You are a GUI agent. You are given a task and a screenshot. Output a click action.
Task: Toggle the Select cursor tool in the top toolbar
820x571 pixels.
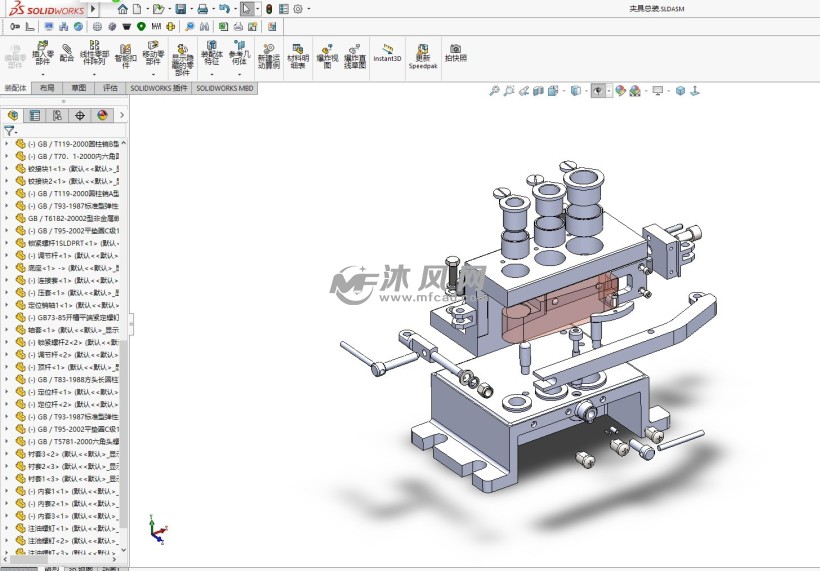coord(247,9)
